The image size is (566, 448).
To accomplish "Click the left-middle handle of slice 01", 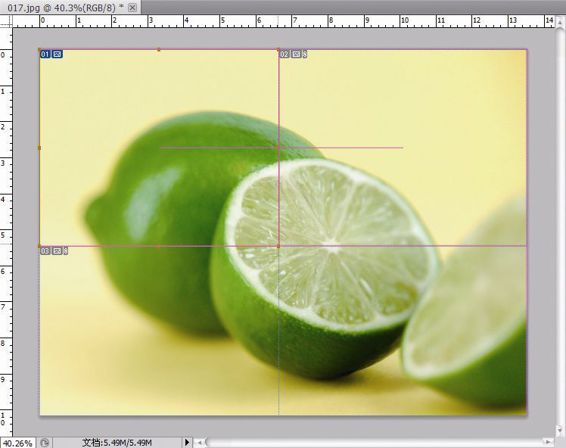I will pyautogui.click(x=40, y=148).
